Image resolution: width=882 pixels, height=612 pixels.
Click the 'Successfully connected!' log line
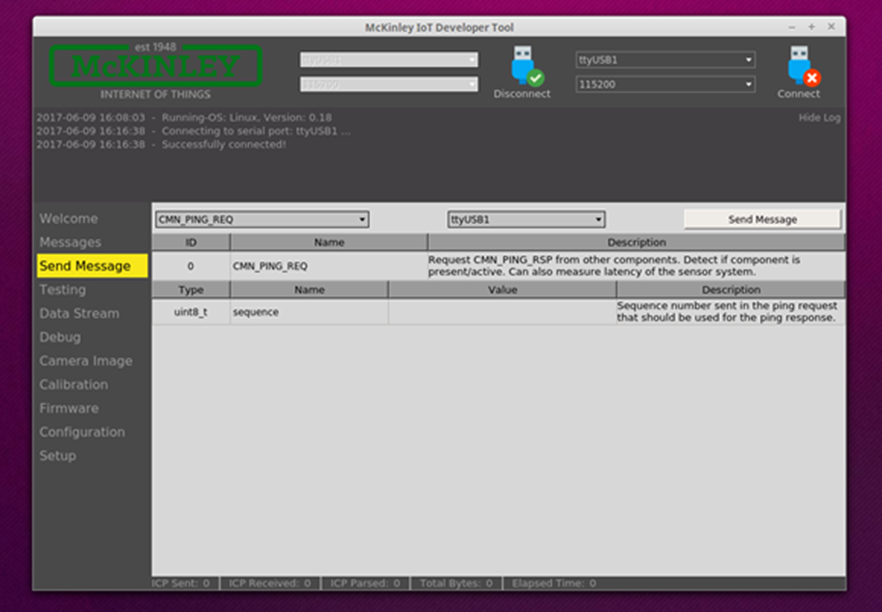tap(161, 145)
